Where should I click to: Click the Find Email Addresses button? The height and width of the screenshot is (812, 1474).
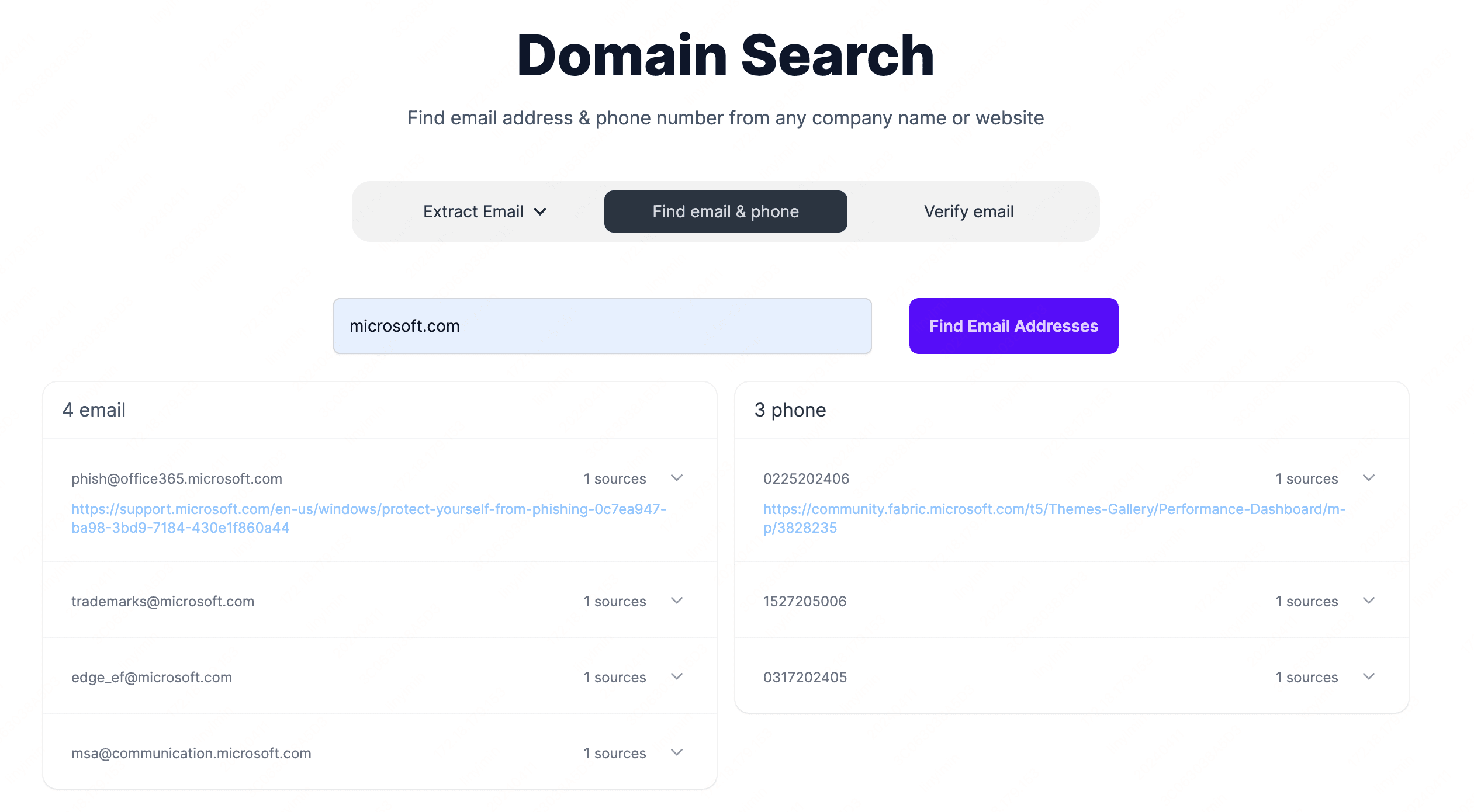pyautogui.click(x=1013, y=325)
